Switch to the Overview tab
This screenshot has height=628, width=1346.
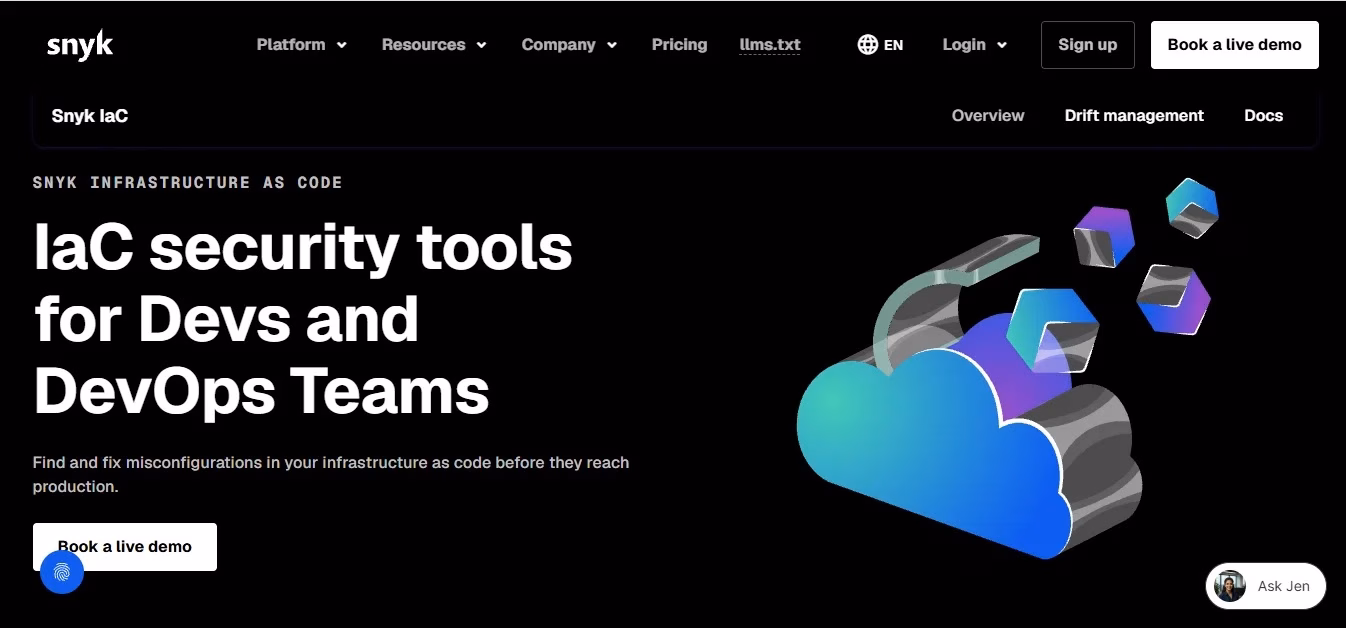click(x=988, y=116)
